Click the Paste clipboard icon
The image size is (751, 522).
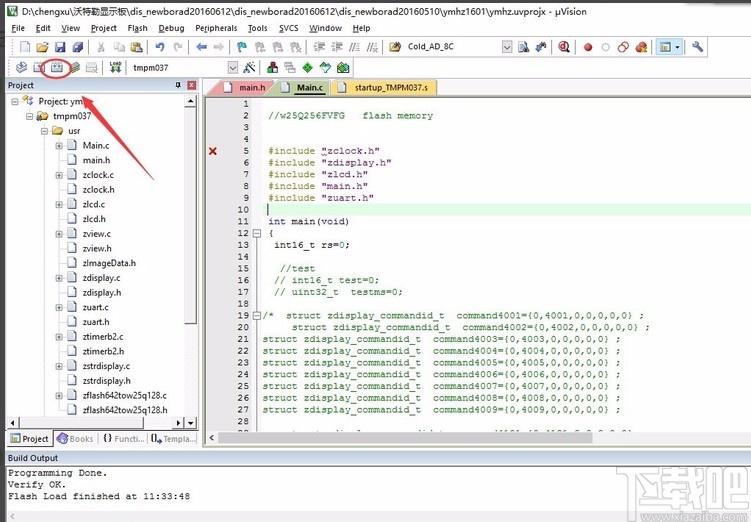pos(137,47)
